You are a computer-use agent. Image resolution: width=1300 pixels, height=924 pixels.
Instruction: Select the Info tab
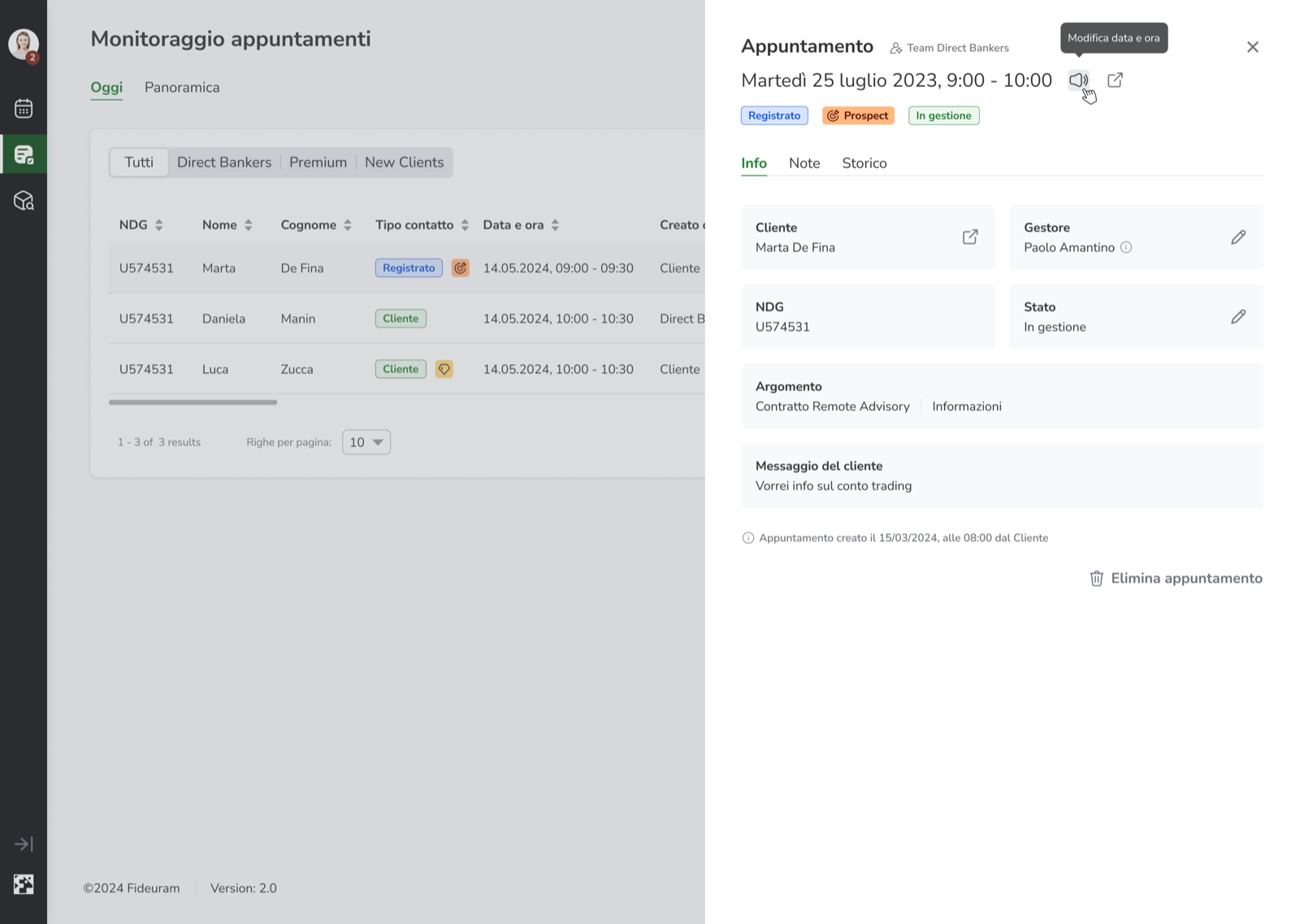pos(754,163)
